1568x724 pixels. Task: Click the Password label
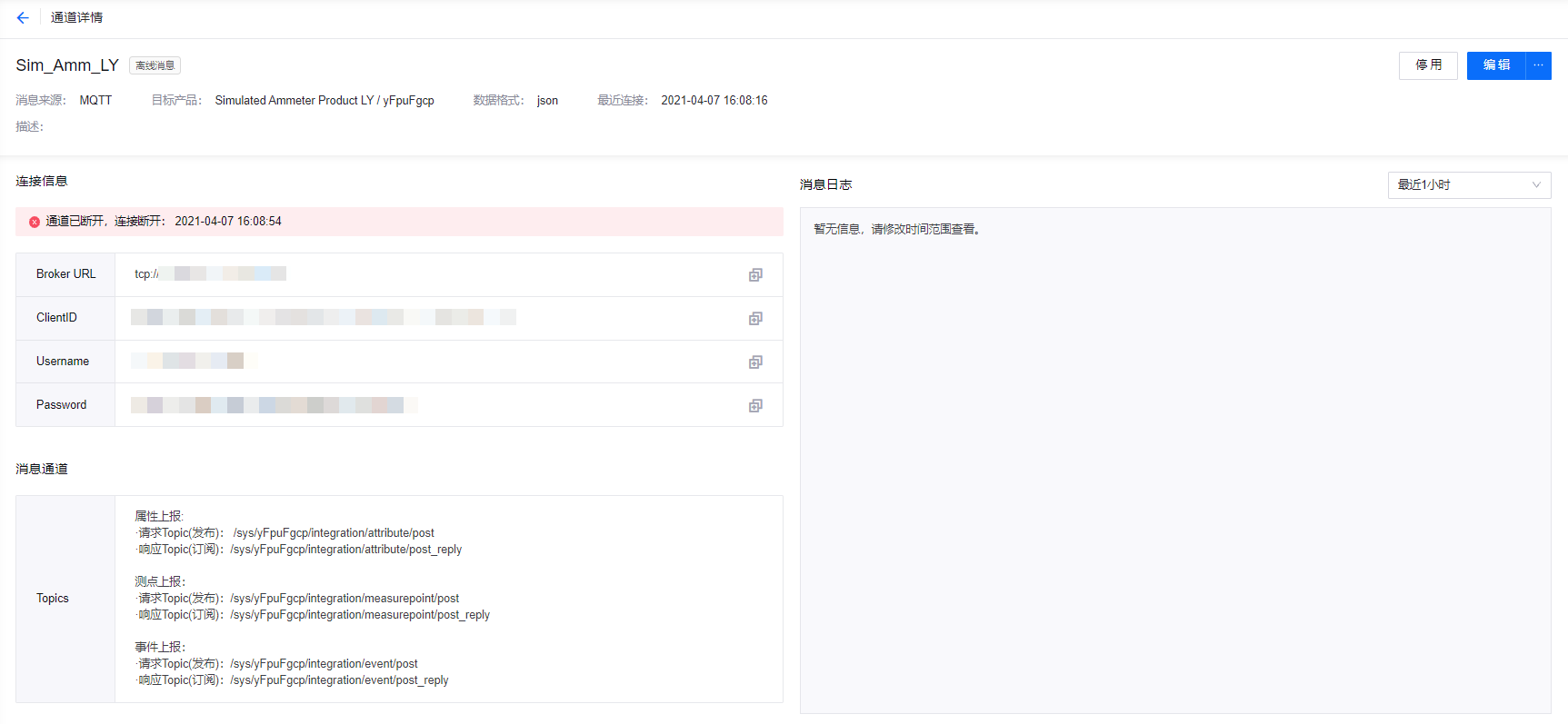coord(62,404)
